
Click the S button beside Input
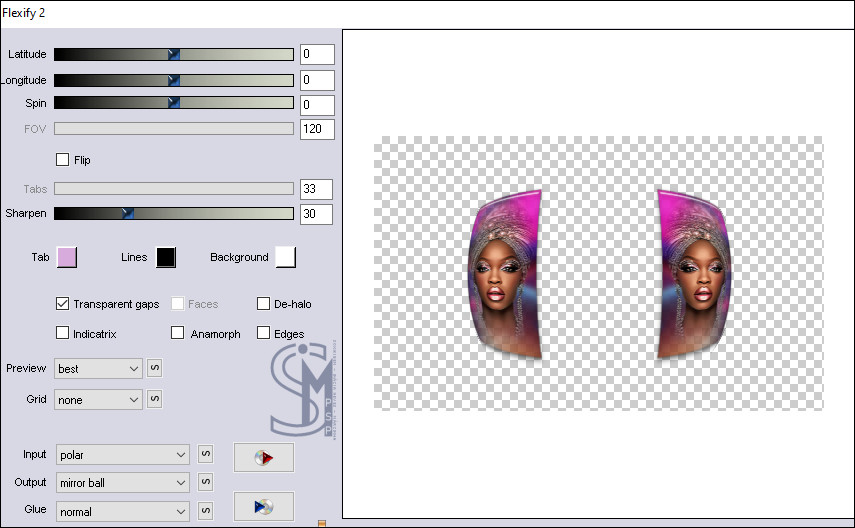[x=205, y=455]
